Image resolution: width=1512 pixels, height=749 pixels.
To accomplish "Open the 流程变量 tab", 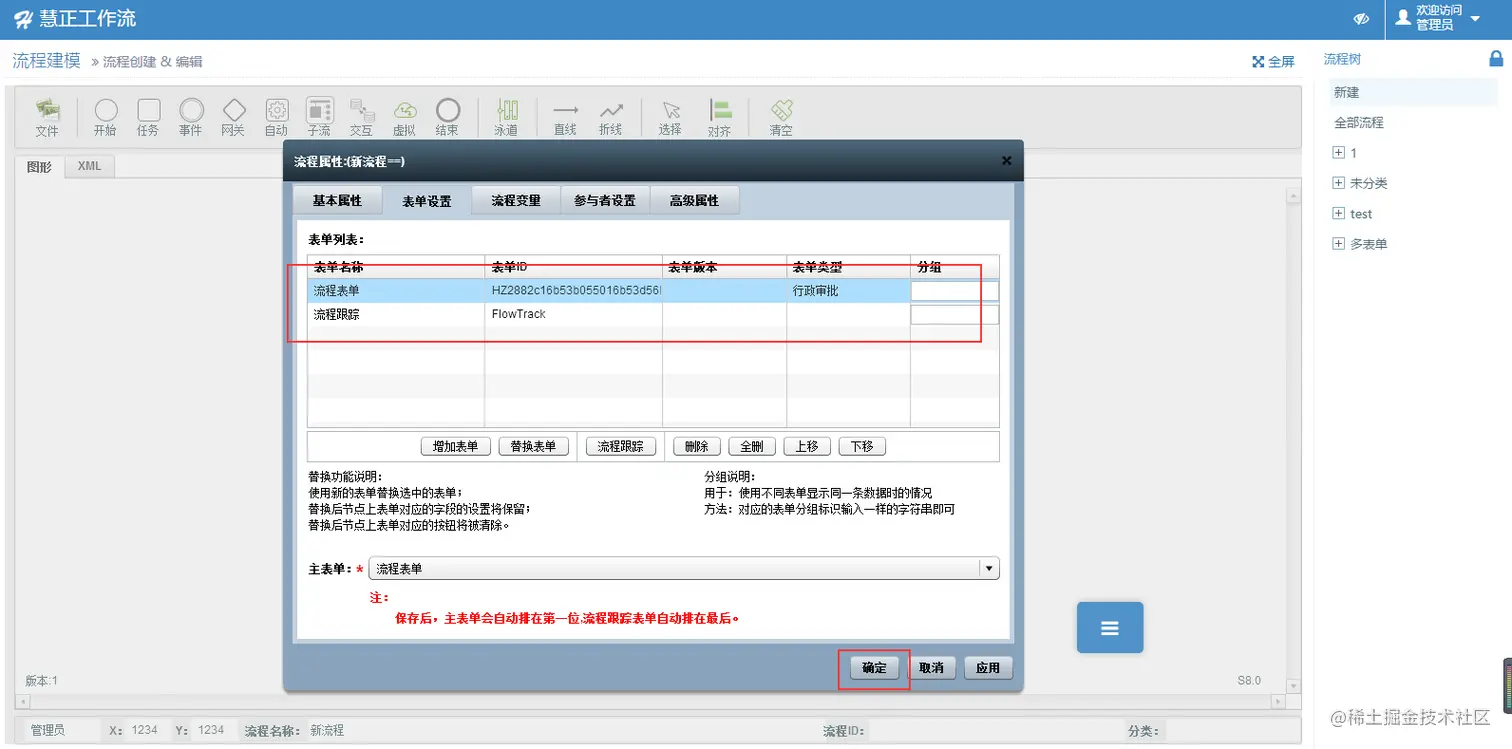I will [x=516, y=200].
